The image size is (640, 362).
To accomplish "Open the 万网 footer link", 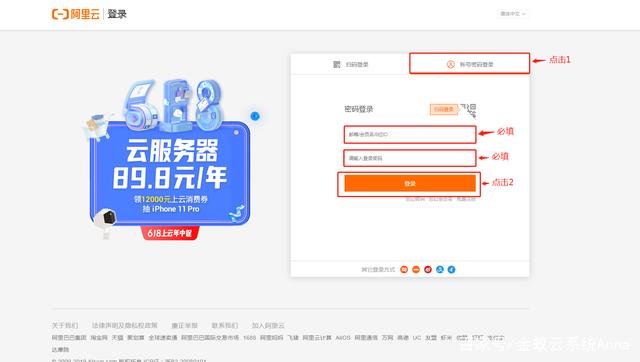I will click(387, 338).
